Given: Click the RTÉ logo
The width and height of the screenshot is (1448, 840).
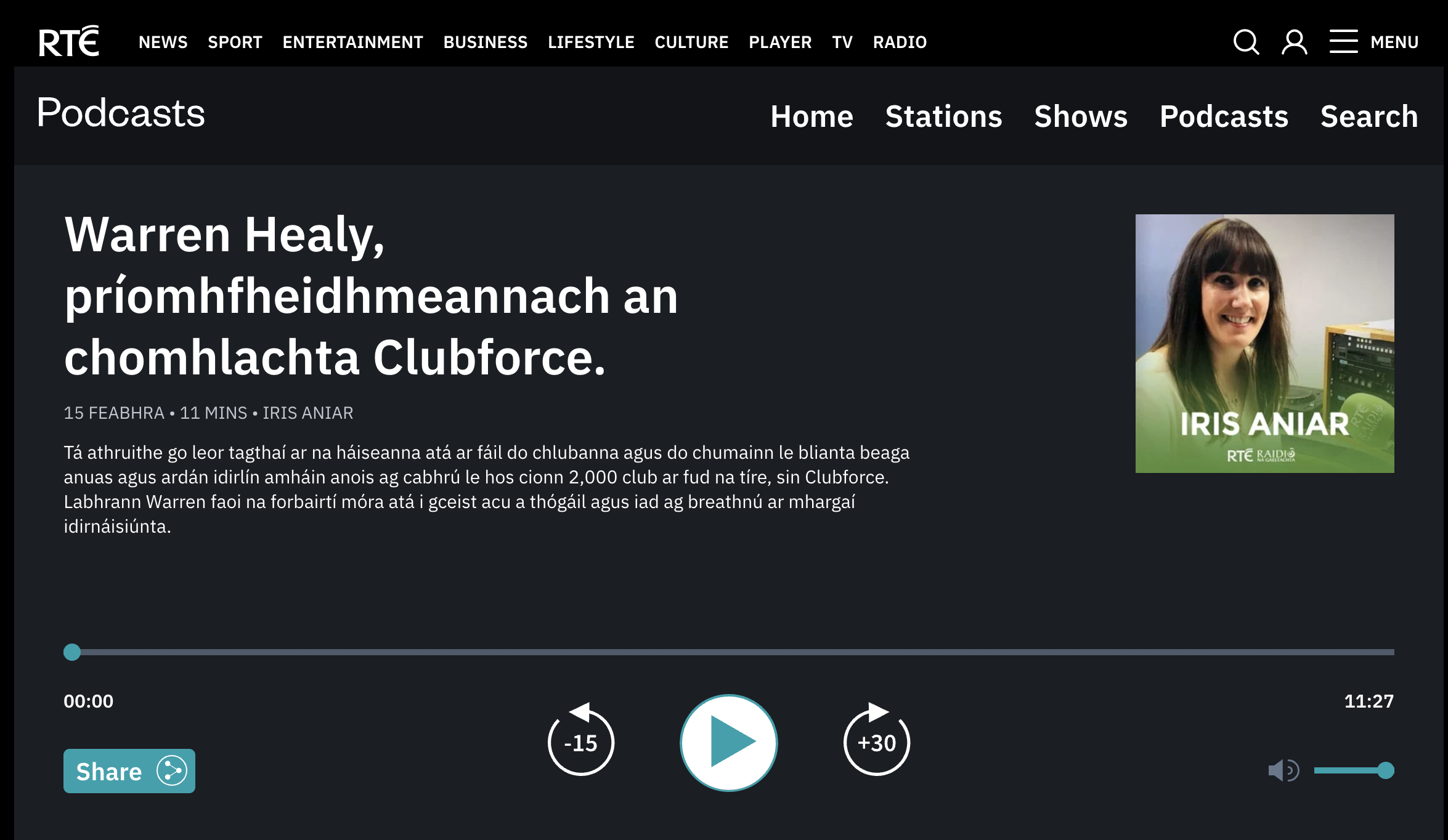Looking at the screenshot, I should (69, 41).
